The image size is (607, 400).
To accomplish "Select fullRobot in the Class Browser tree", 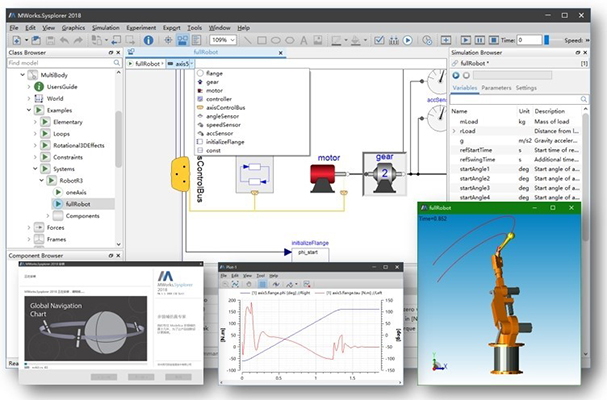I will [x=80, y=203].
